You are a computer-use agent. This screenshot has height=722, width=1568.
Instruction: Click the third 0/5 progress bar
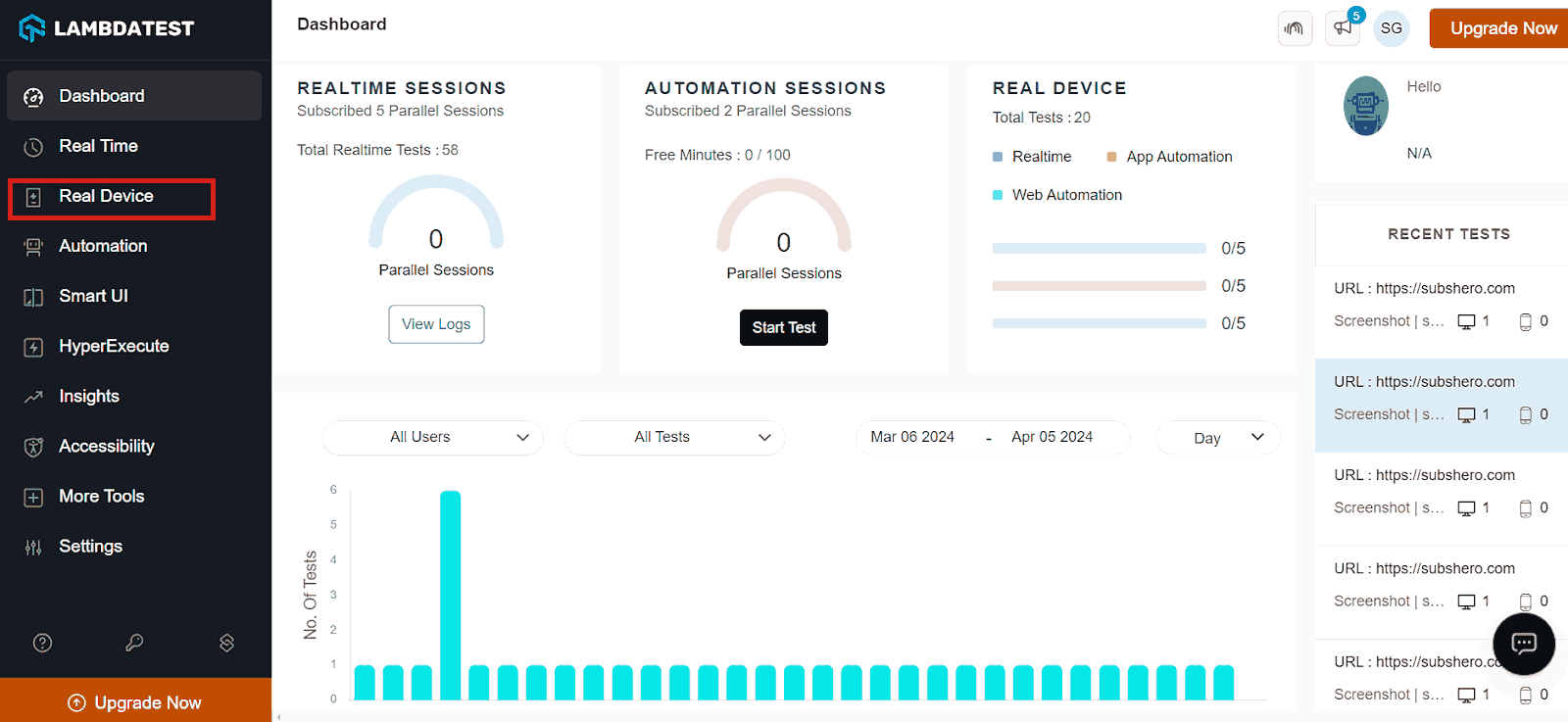tap(1099, 323)
